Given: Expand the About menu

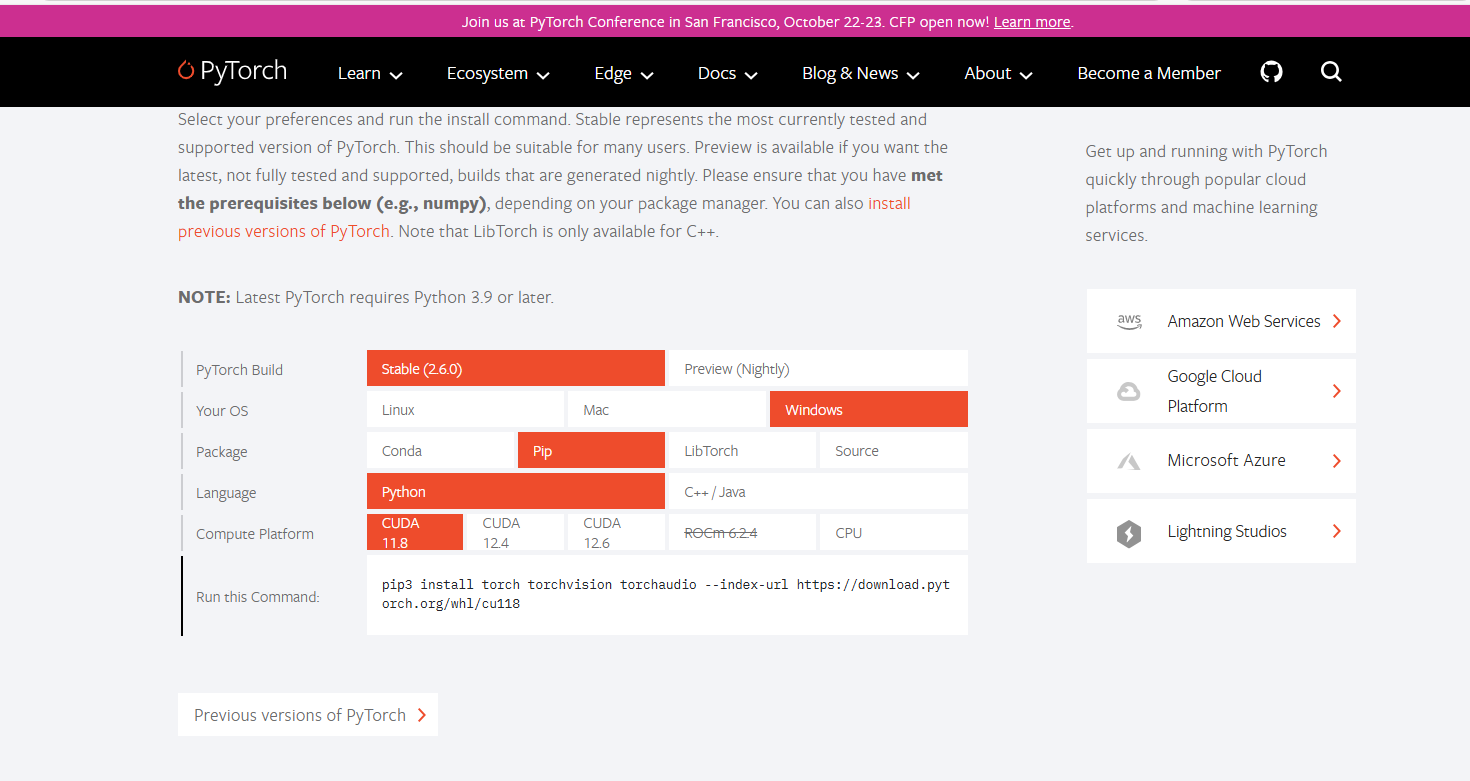Looking at the screenshot, I should pyautogui.click(x=998, y=73).
